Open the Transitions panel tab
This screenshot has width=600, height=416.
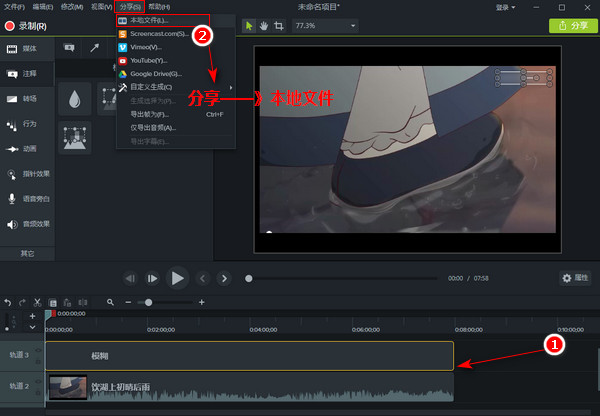click(x=27, y=99)
